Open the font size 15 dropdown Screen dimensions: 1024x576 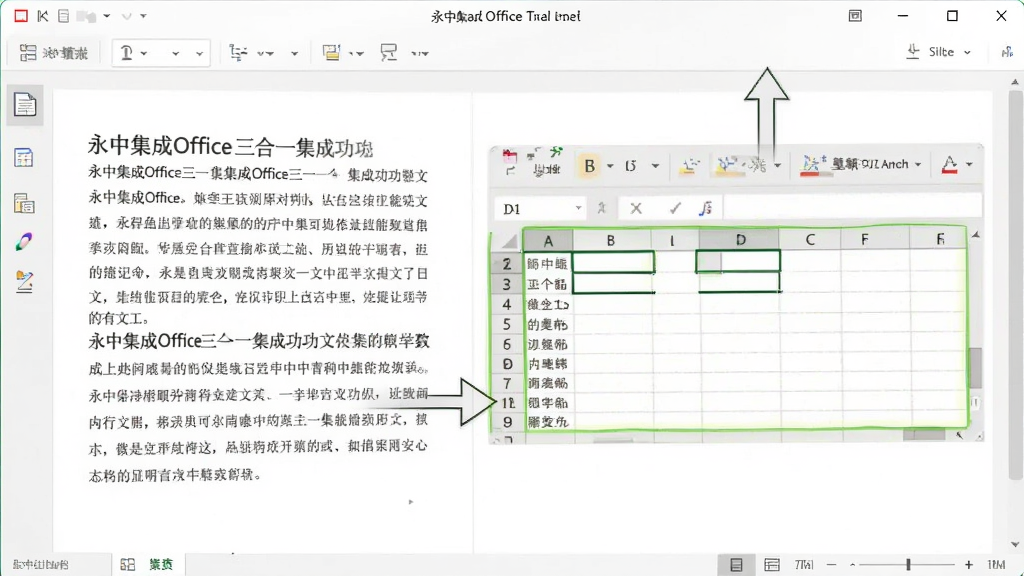[654, 166]
